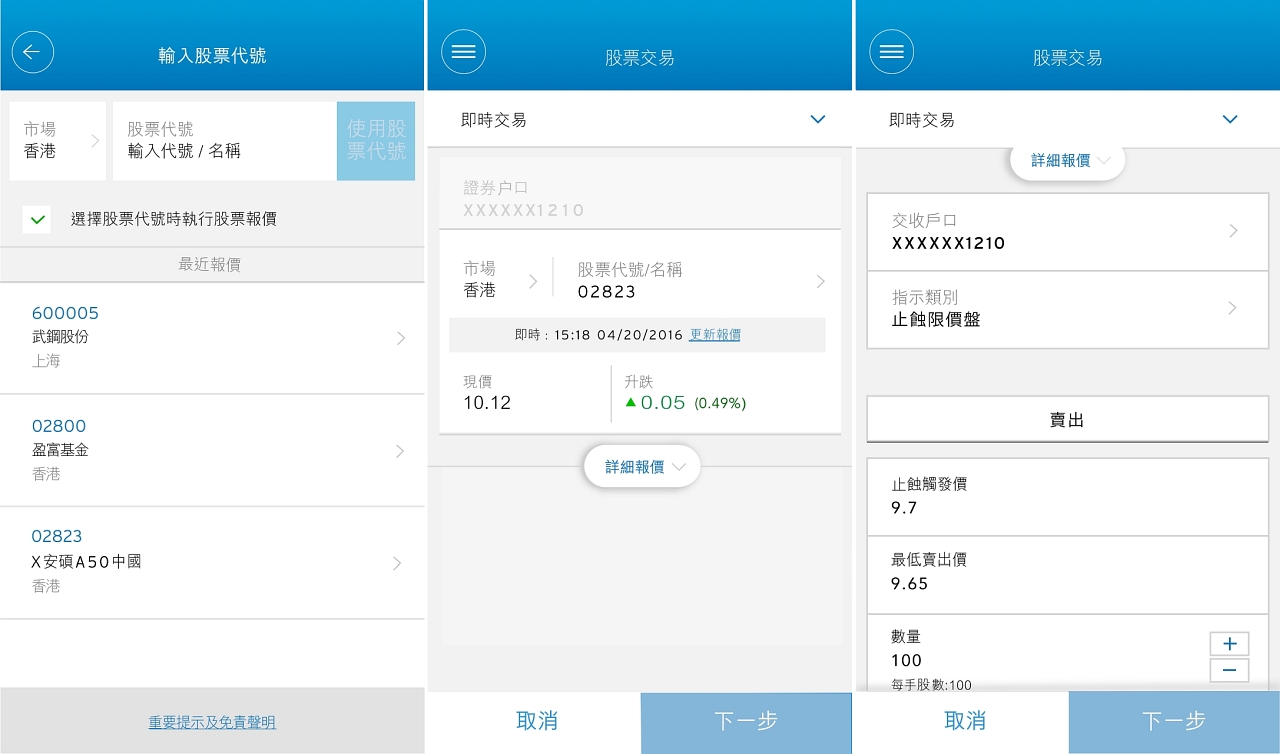Tap the 輸入代號 / 名稱 stock code field
The width and height of the screenshot is (1280, 754).
(x=224, y=141)
